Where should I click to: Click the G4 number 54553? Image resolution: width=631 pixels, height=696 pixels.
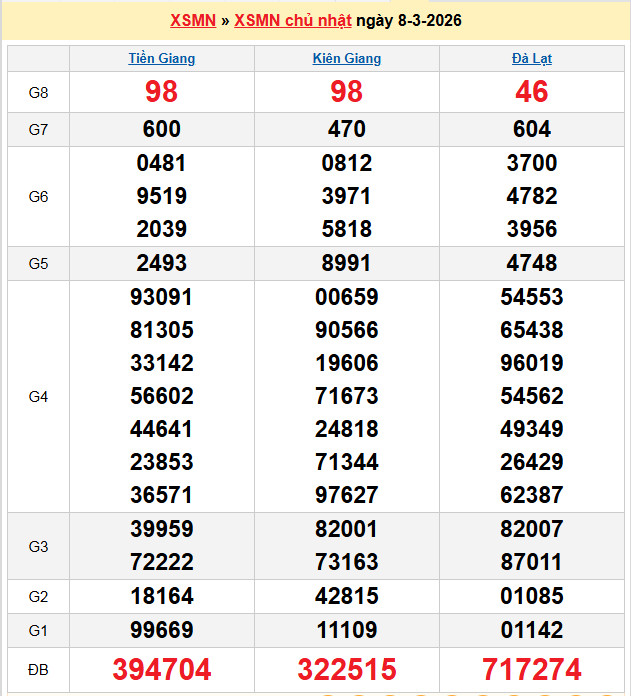click(x=532, y=297)
